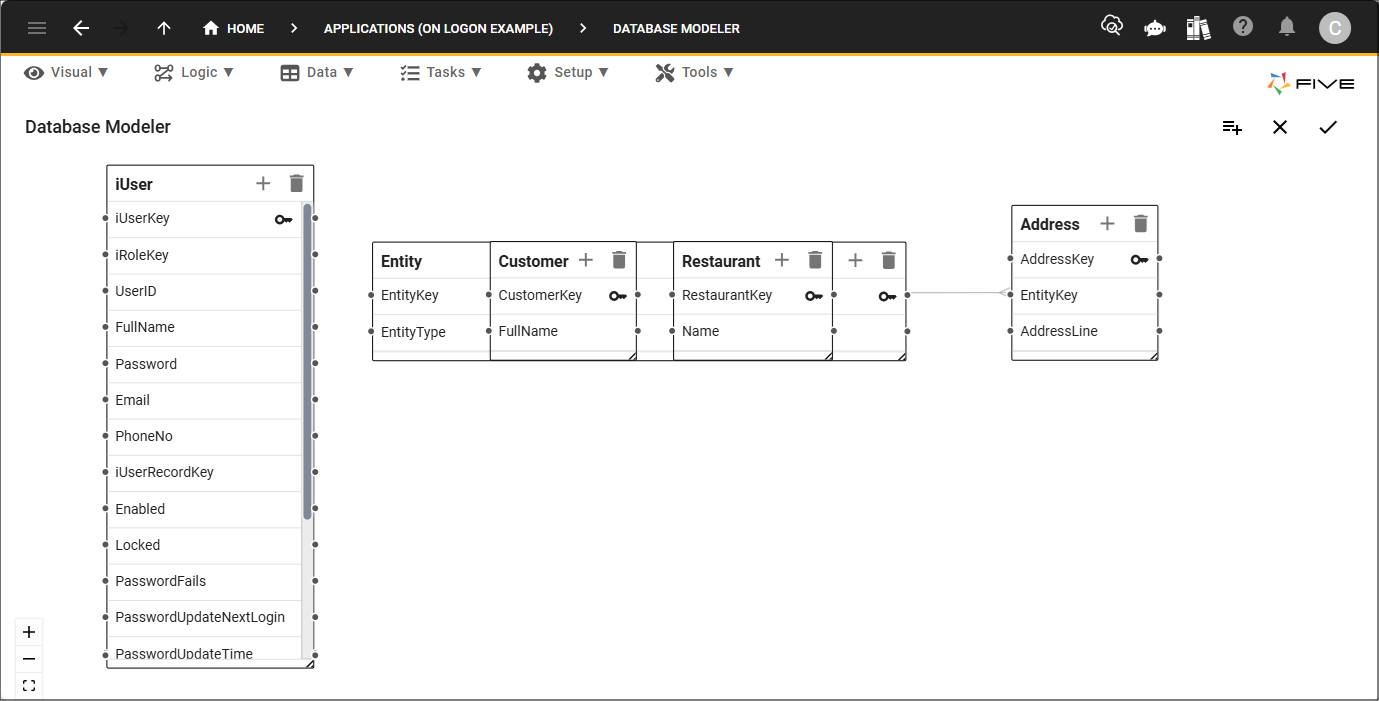Screen dimensions: 1379x701
Task: Click the Customer table resize corner handle
Action: [631, 355]
